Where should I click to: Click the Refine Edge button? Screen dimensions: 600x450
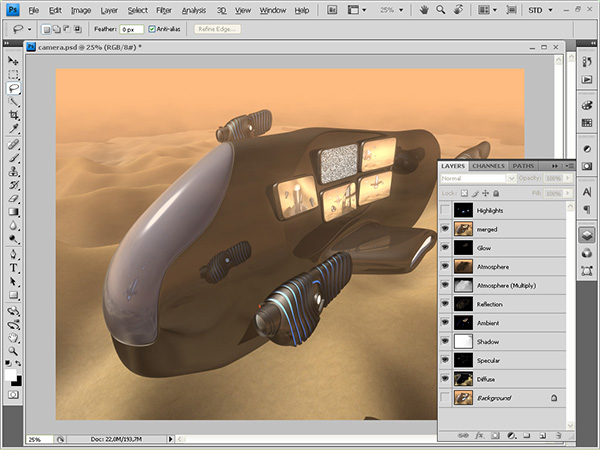click(216, 30)
